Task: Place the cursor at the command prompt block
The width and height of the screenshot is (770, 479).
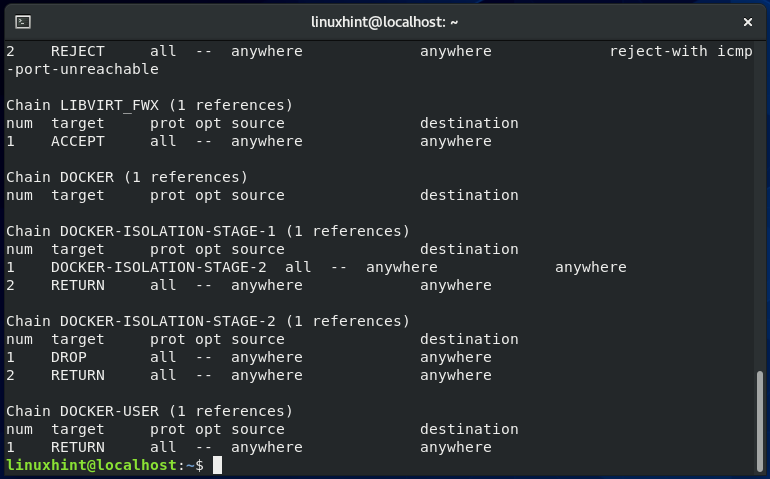Action: click(217, 465)
